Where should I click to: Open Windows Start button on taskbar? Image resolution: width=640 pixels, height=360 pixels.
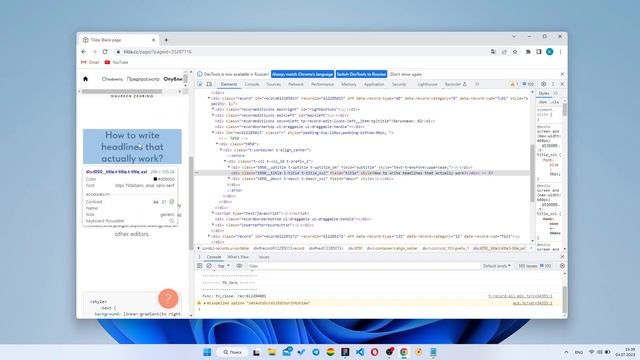[207, 352]
